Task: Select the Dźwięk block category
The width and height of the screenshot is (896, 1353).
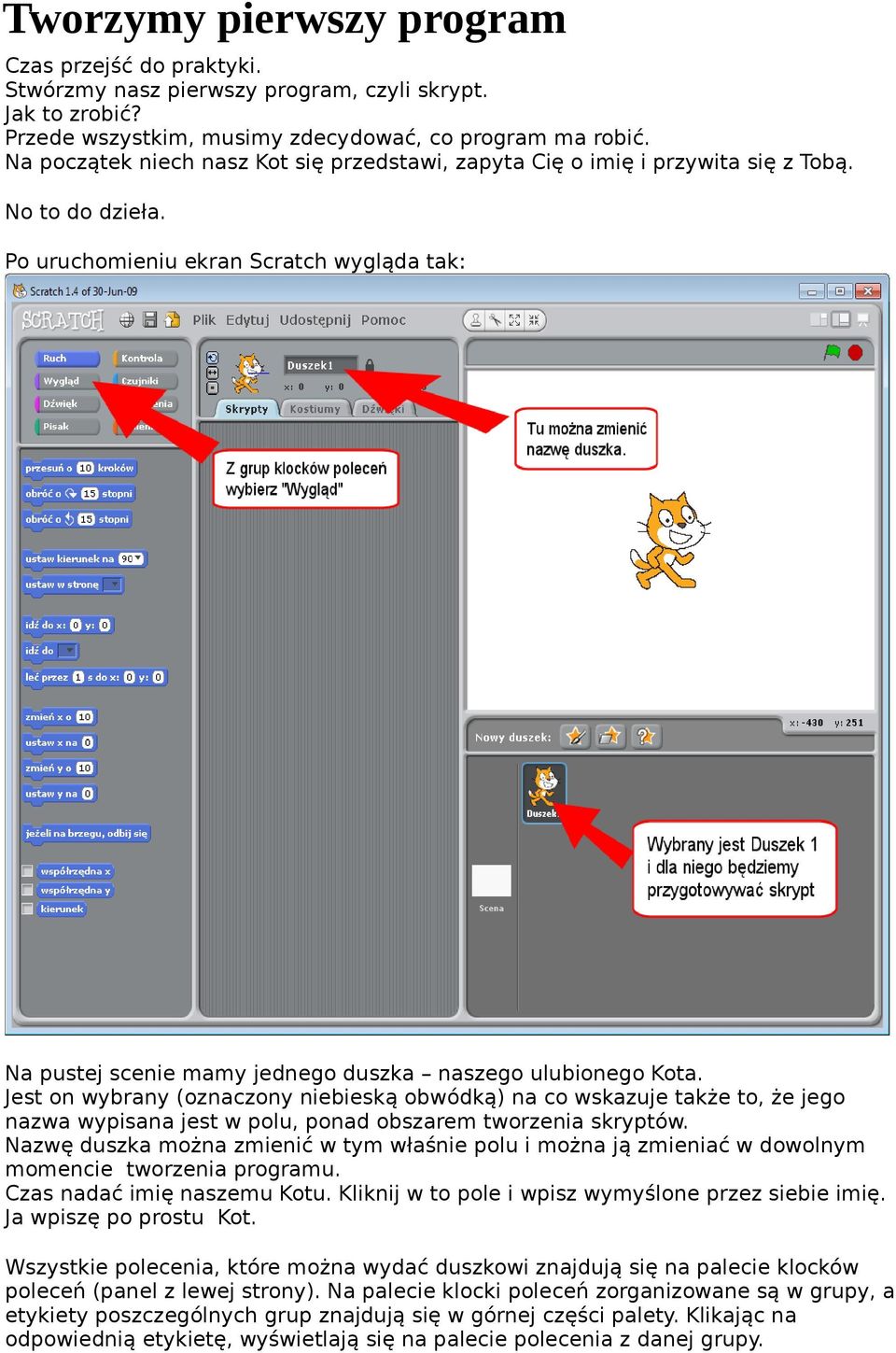Action: pyautogui.click(x=67, y=403)
